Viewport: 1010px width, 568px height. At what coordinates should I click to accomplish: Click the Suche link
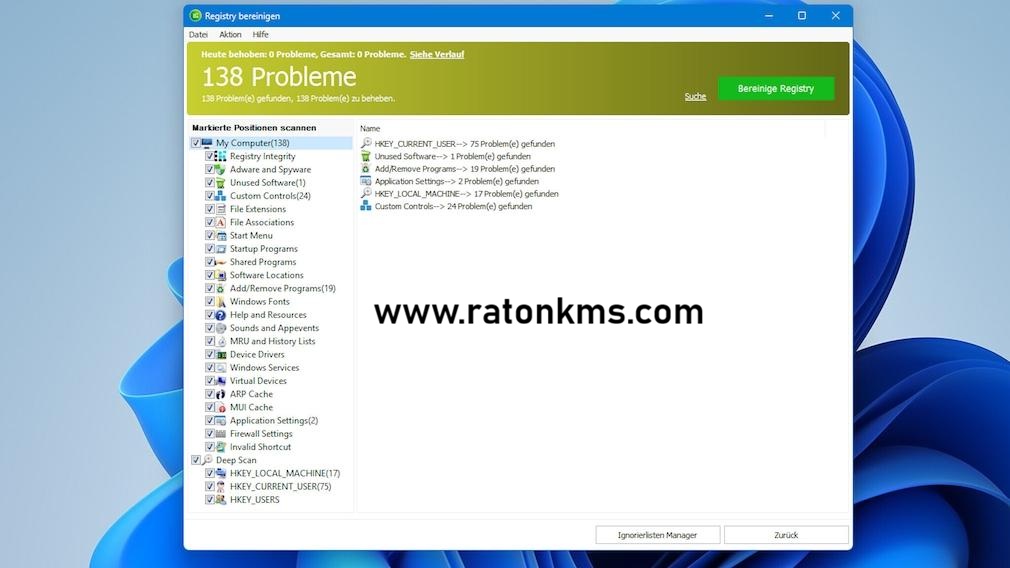pyautogui.click(x=695, y=97)
